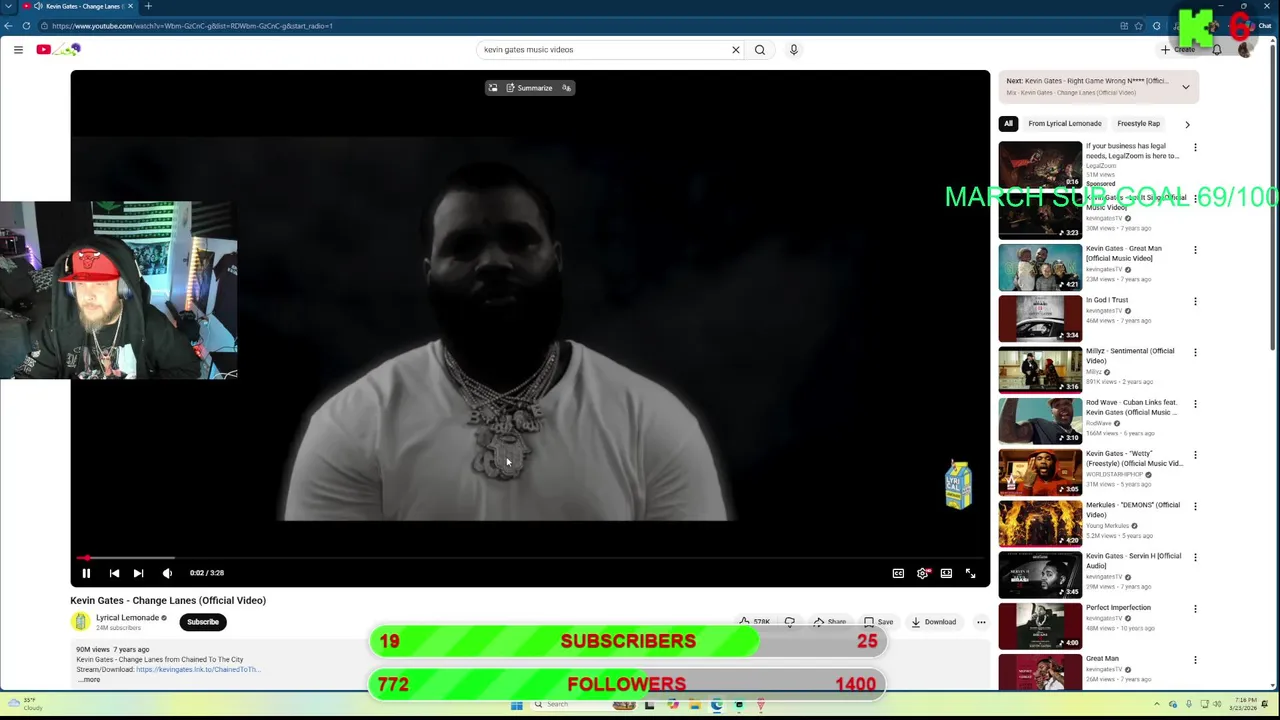Reload the page in browser
Viewport: 1280px width, 720px height.
[x=26, y=26]
